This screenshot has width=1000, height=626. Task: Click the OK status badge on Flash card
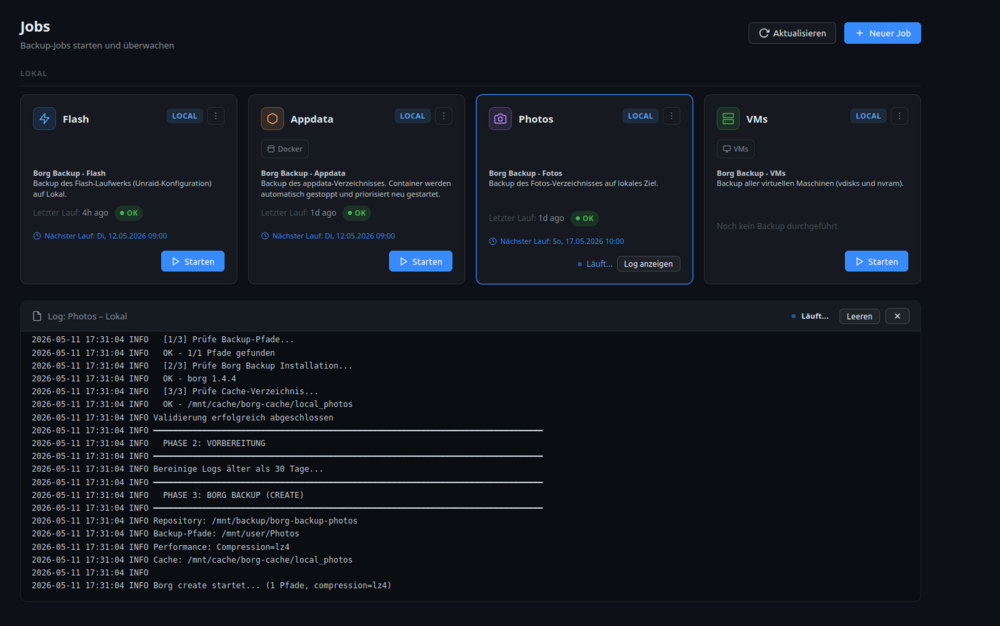[x=129, y=213]
